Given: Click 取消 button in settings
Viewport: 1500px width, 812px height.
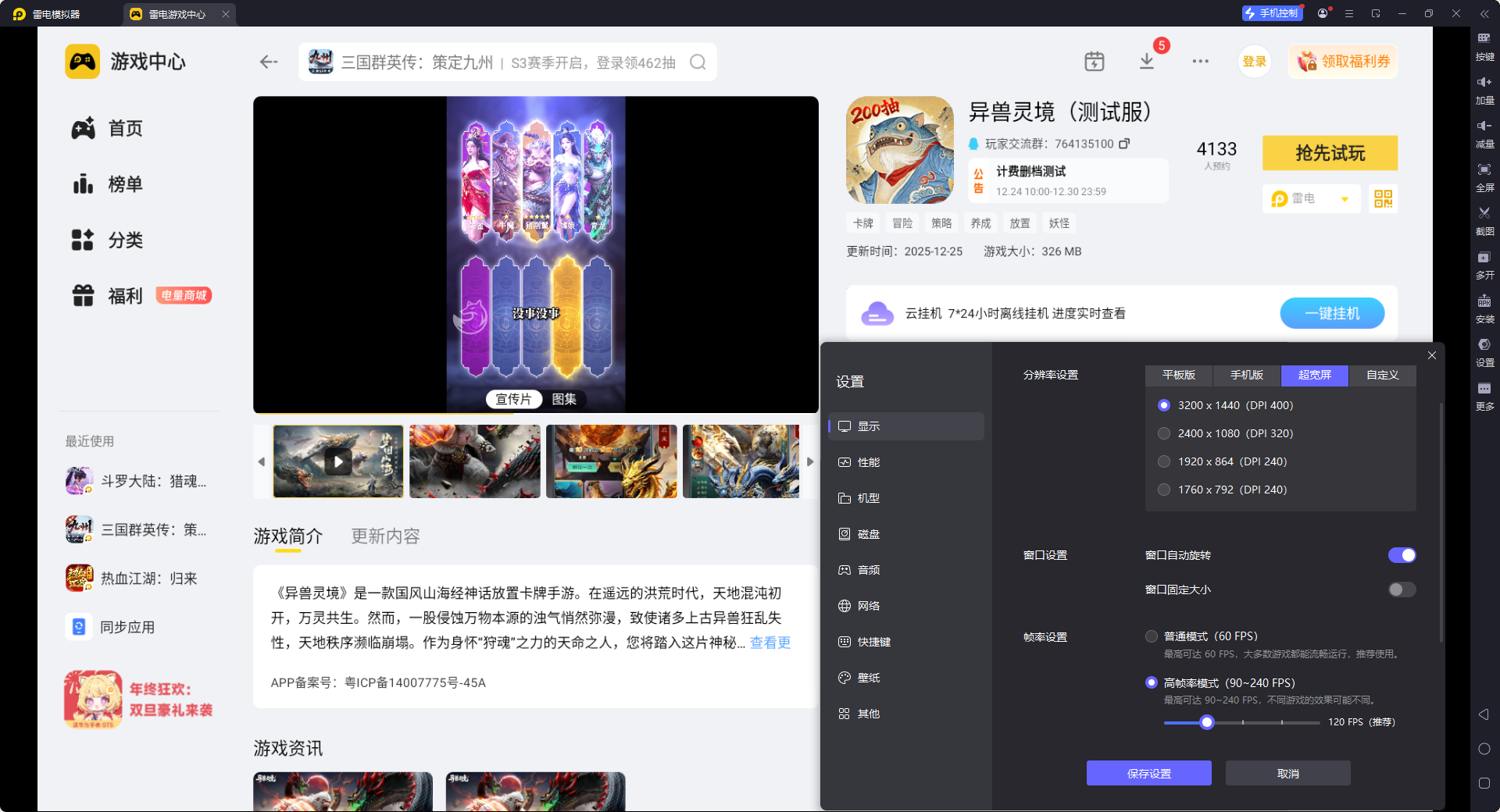Looking at the screenshot, I should tap(1288, 773).
